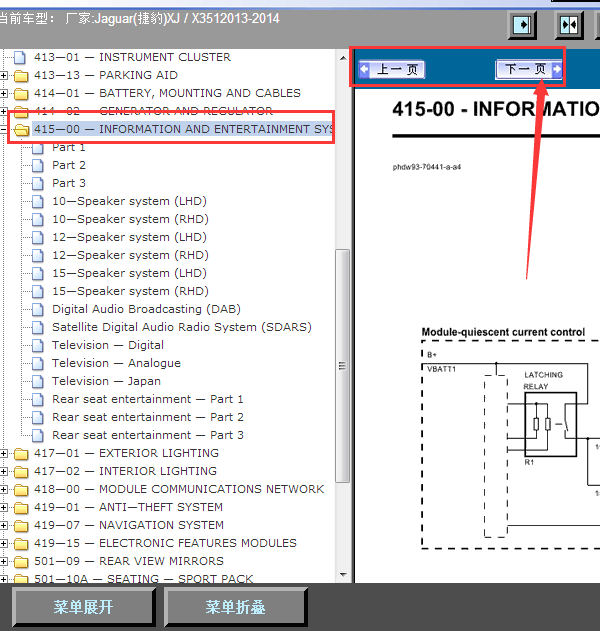Image resolution: width=600 pixels, height=631 pixels.
Task: Select 415-00 Information and Entertainment System row
Action: (183, 129)
